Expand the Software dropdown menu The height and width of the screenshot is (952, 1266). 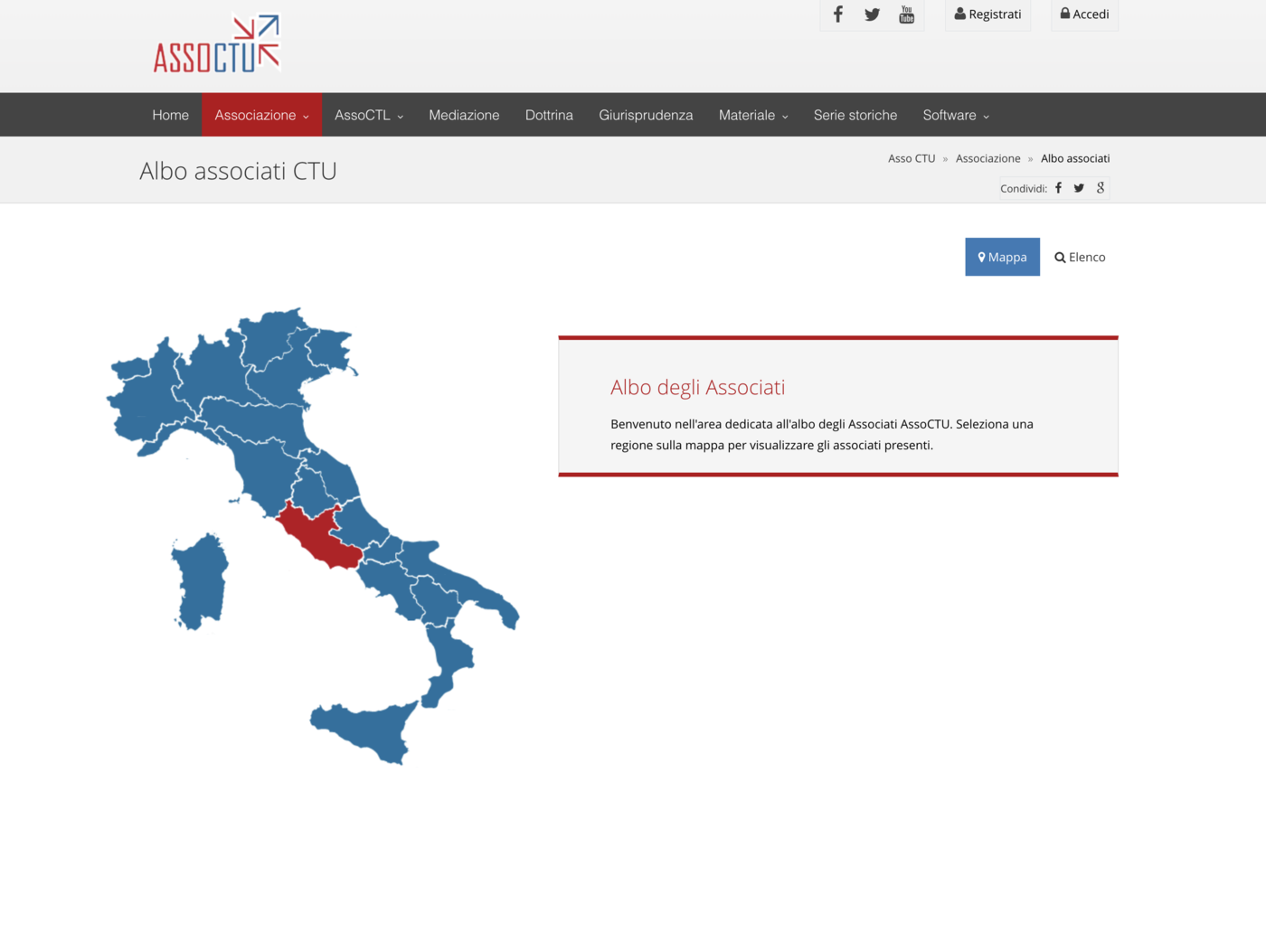click(956, 115)
